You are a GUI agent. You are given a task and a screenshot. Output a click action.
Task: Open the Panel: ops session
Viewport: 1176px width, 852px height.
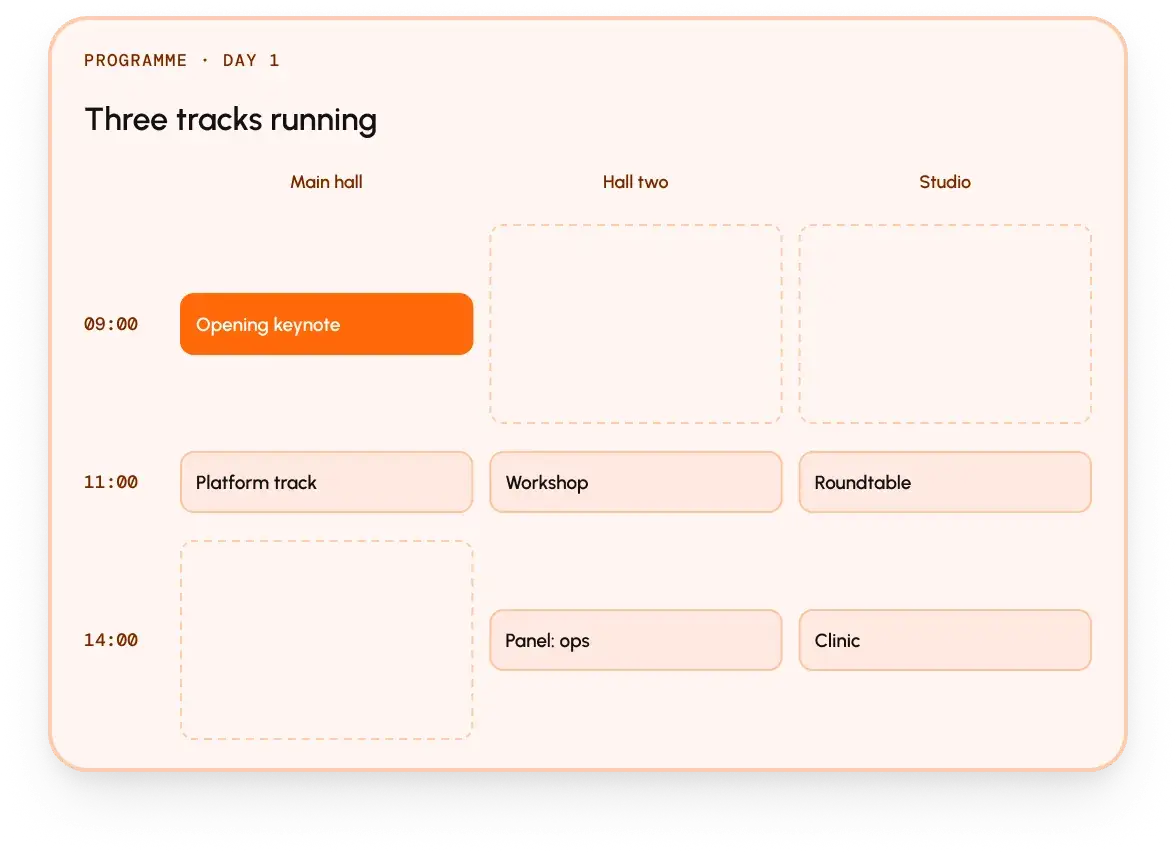(636, 640)
